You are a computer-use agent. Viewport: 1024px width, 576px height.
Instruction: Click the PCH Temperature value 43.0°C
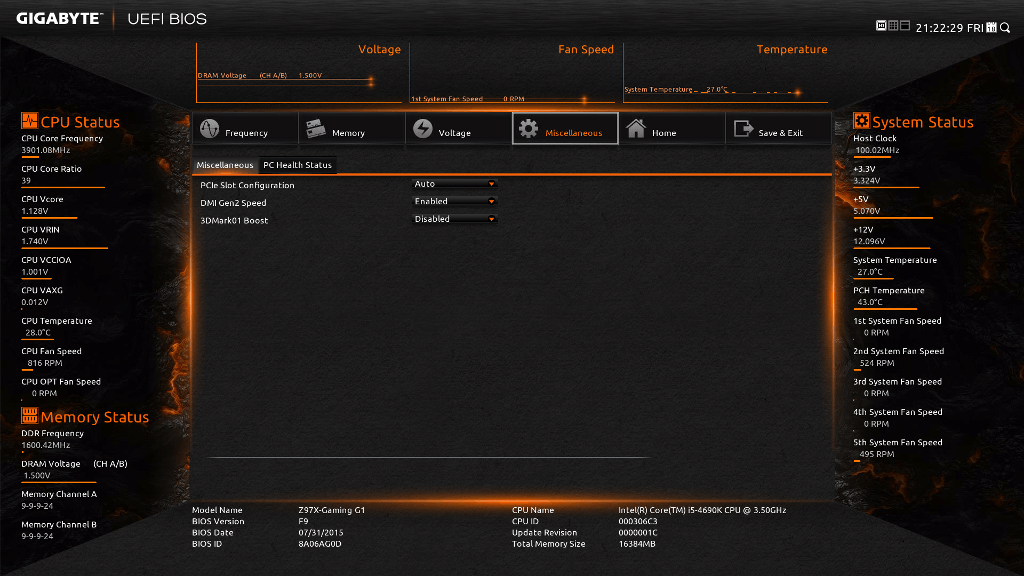(x=870, y=302)
